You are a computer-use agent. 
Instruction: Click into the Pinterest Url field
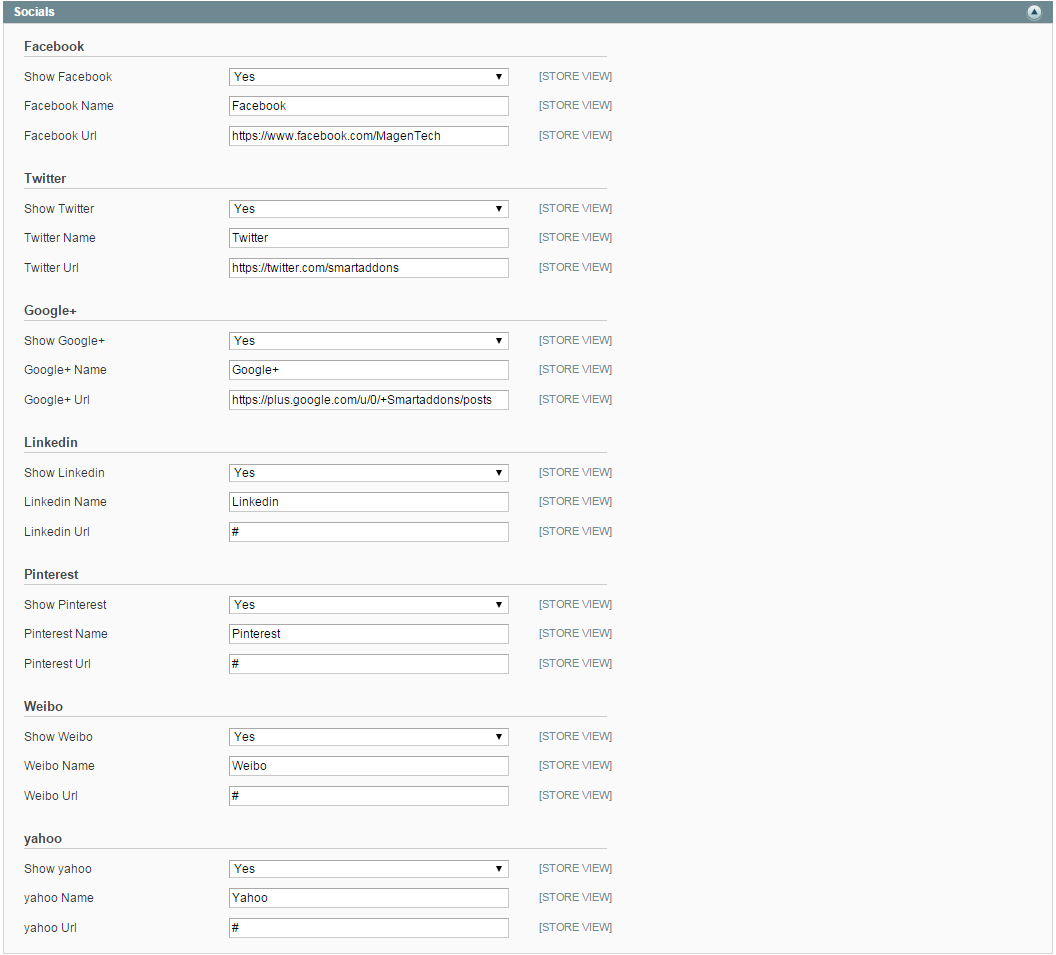click(368, 663)
